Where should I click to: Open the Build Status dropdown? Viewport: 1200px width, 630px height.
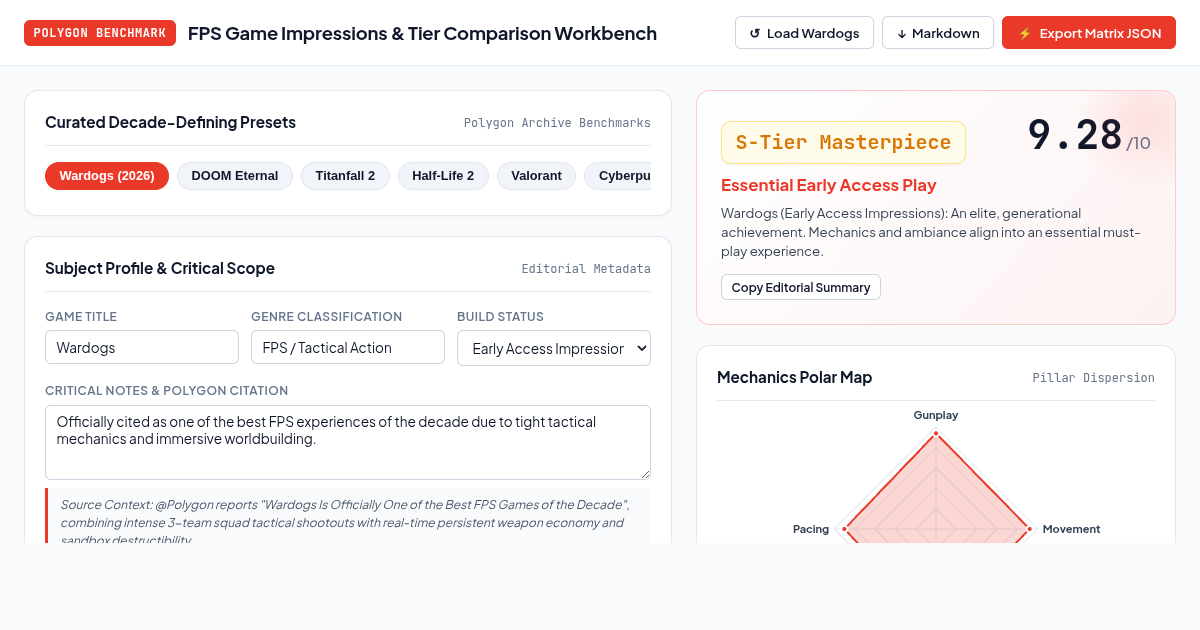554,348
